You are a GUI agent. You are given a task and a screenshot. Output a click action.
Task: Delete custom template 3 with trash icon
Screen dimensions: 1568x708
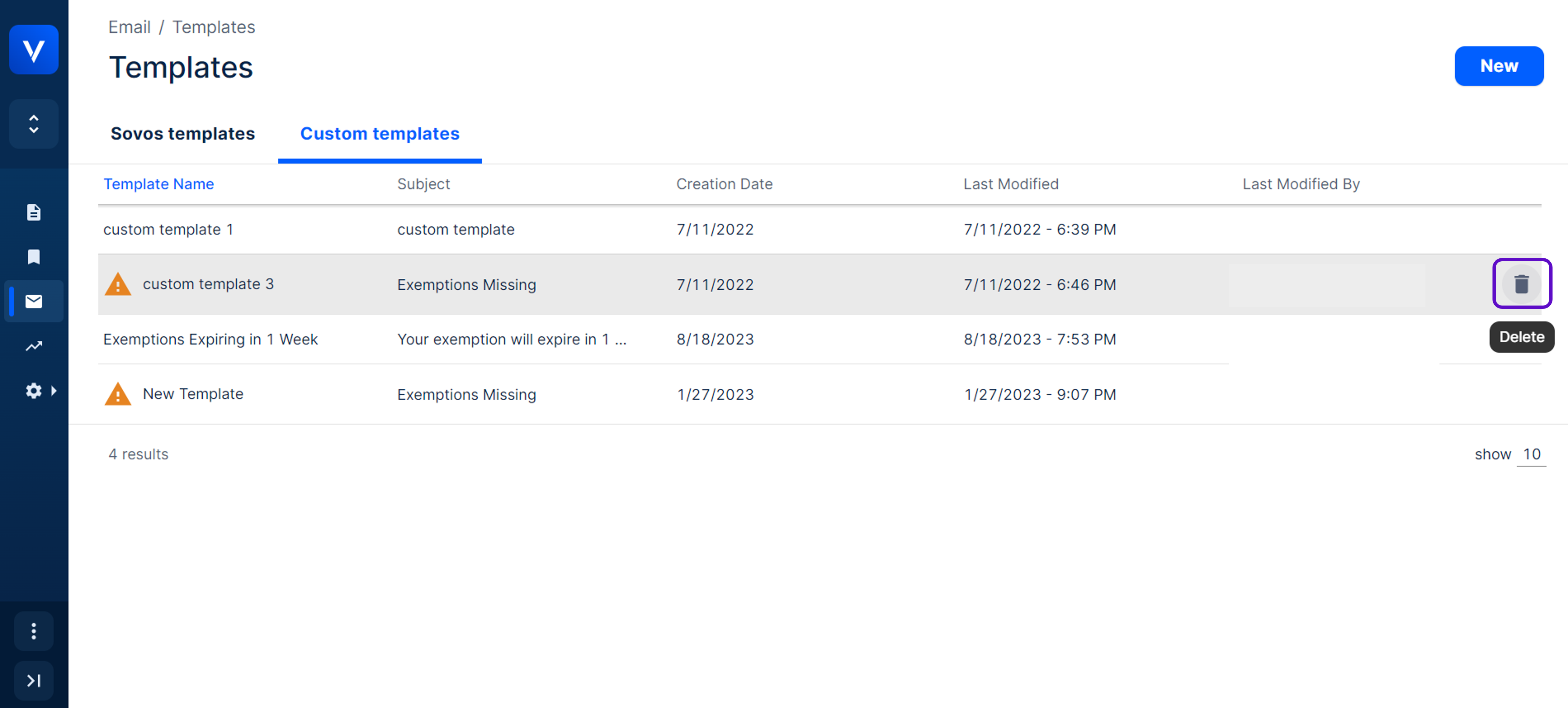(x=1521, y=284)
